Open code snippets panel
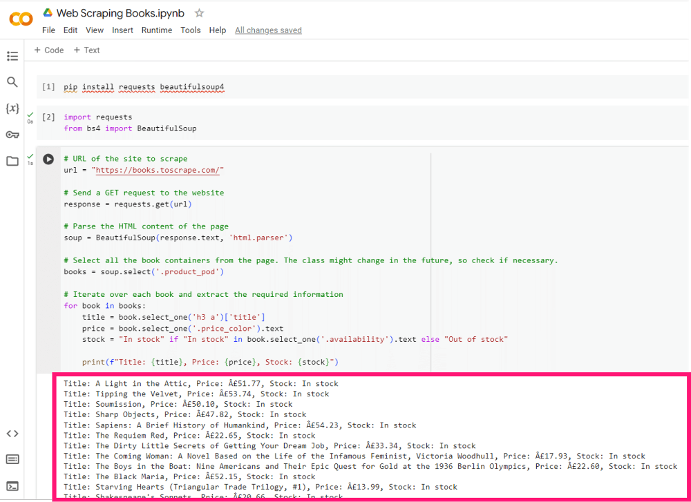Screen dimensions: 691x502 (12, 433)
